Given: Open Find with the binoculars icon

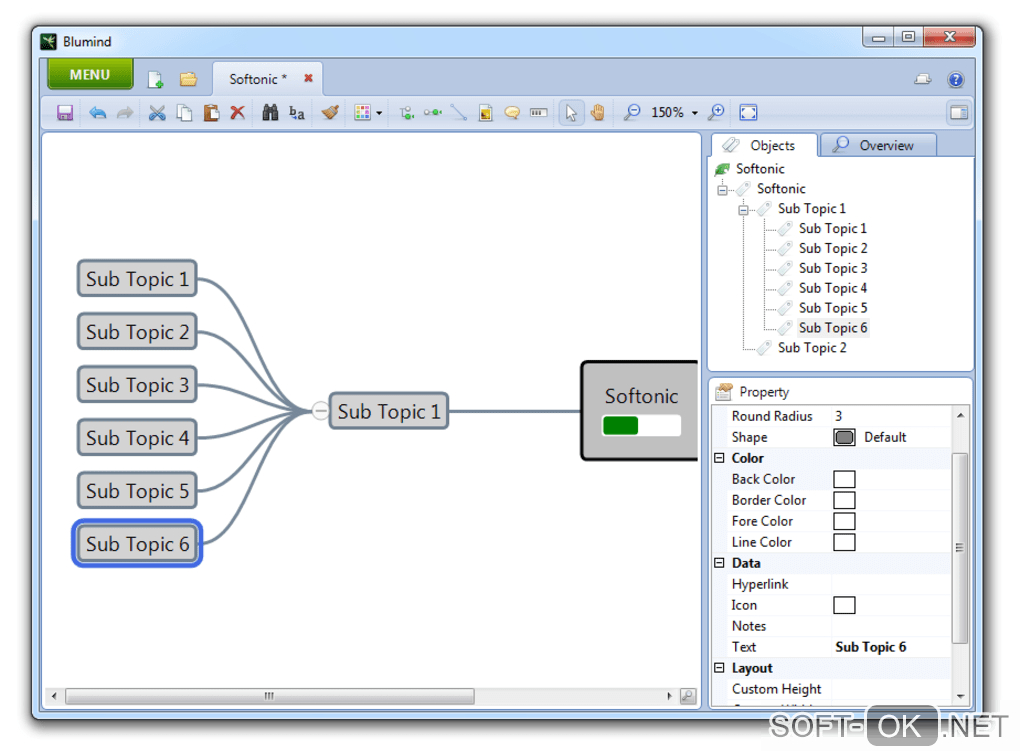Looking at the screenshot, I should click(270, 113).
